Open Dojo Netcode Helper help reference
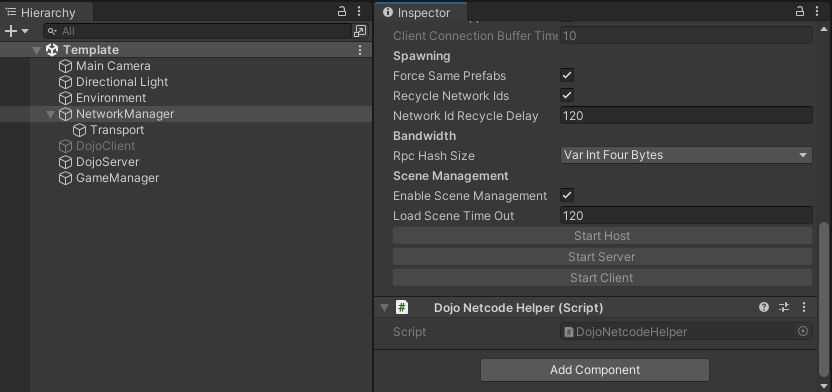This screenshot has height=392, width=832. coord(764,307)
